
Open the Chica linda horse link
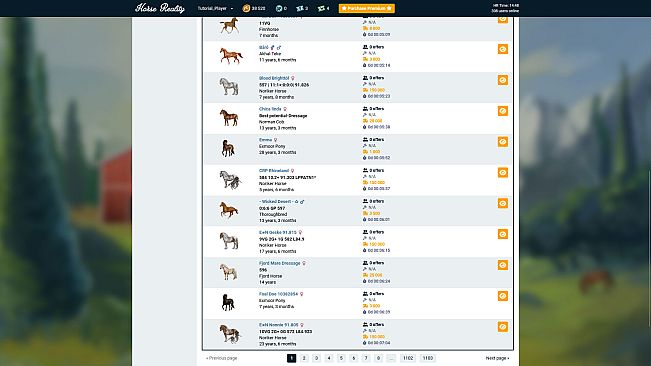point(270,109)
